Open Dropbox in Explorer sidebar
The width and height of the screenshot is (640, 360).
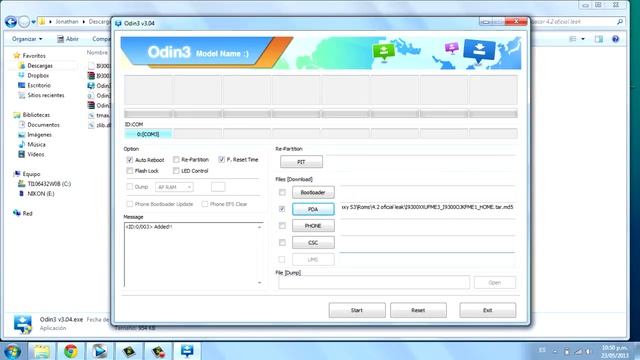(38, 76)
